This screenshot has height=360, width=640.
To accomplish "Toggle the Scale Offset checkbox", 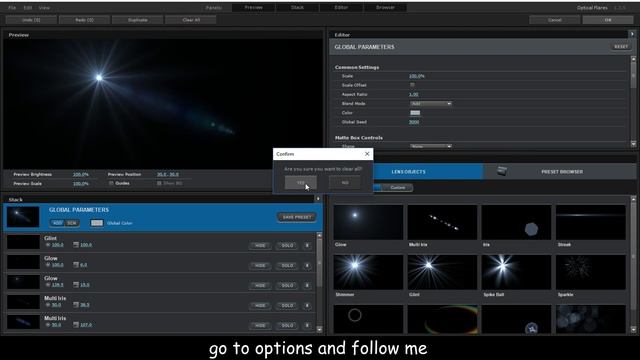I will pyautogui.click(x=412, y=85).
